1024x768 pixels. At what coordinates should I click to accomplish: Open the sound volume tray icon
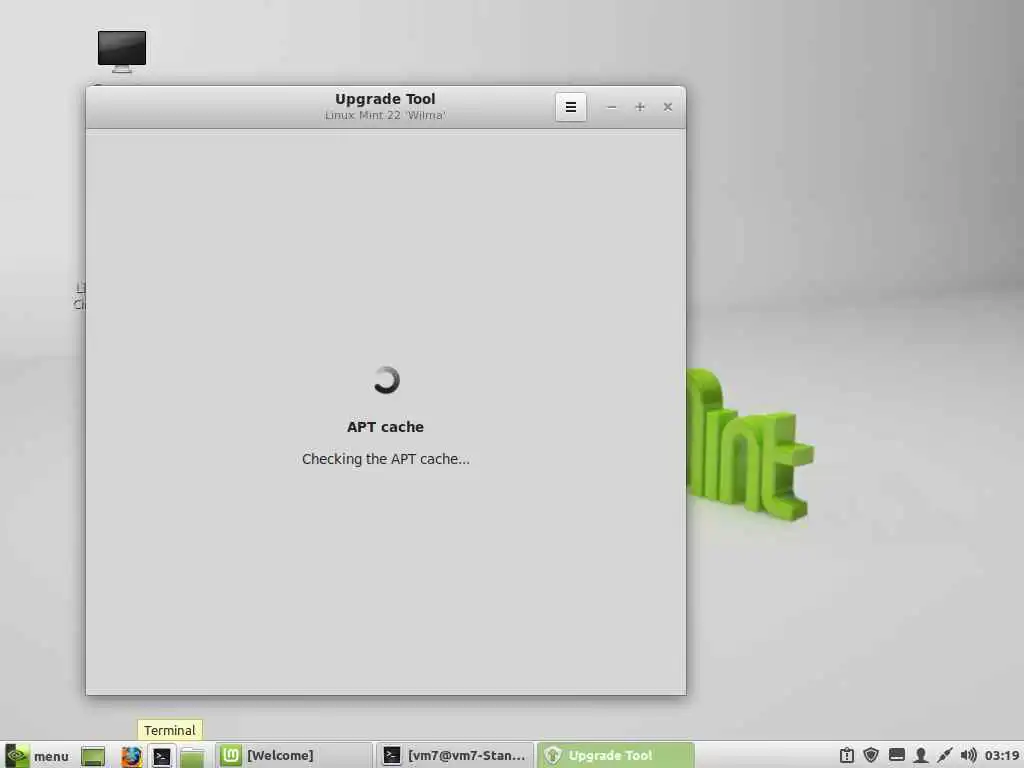coord(968,756)
